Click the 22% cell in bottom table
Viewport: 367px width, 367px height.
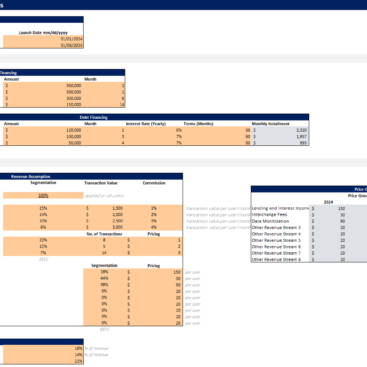click(43, 361)
